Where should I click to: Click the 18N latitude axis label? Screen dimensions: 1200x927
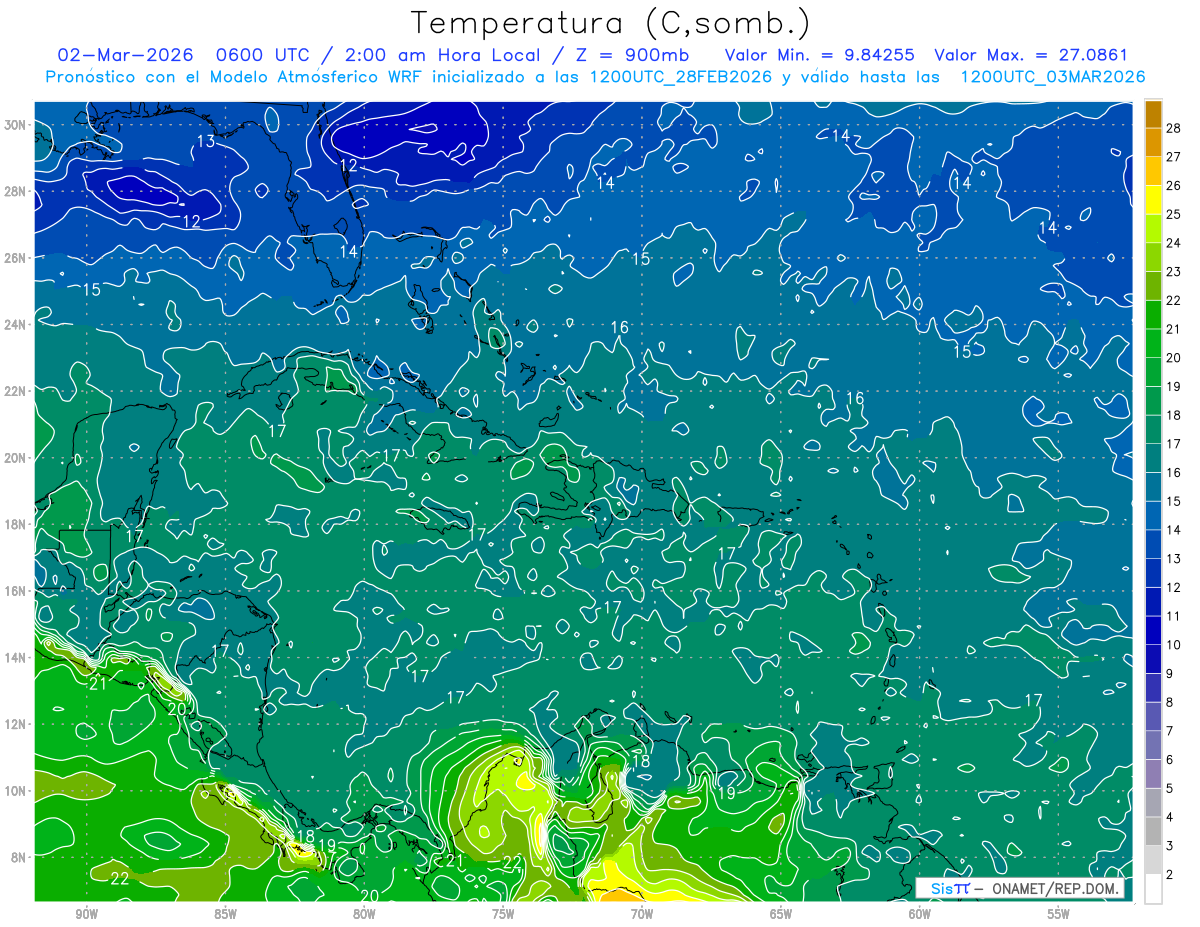(x=16, y=524)
